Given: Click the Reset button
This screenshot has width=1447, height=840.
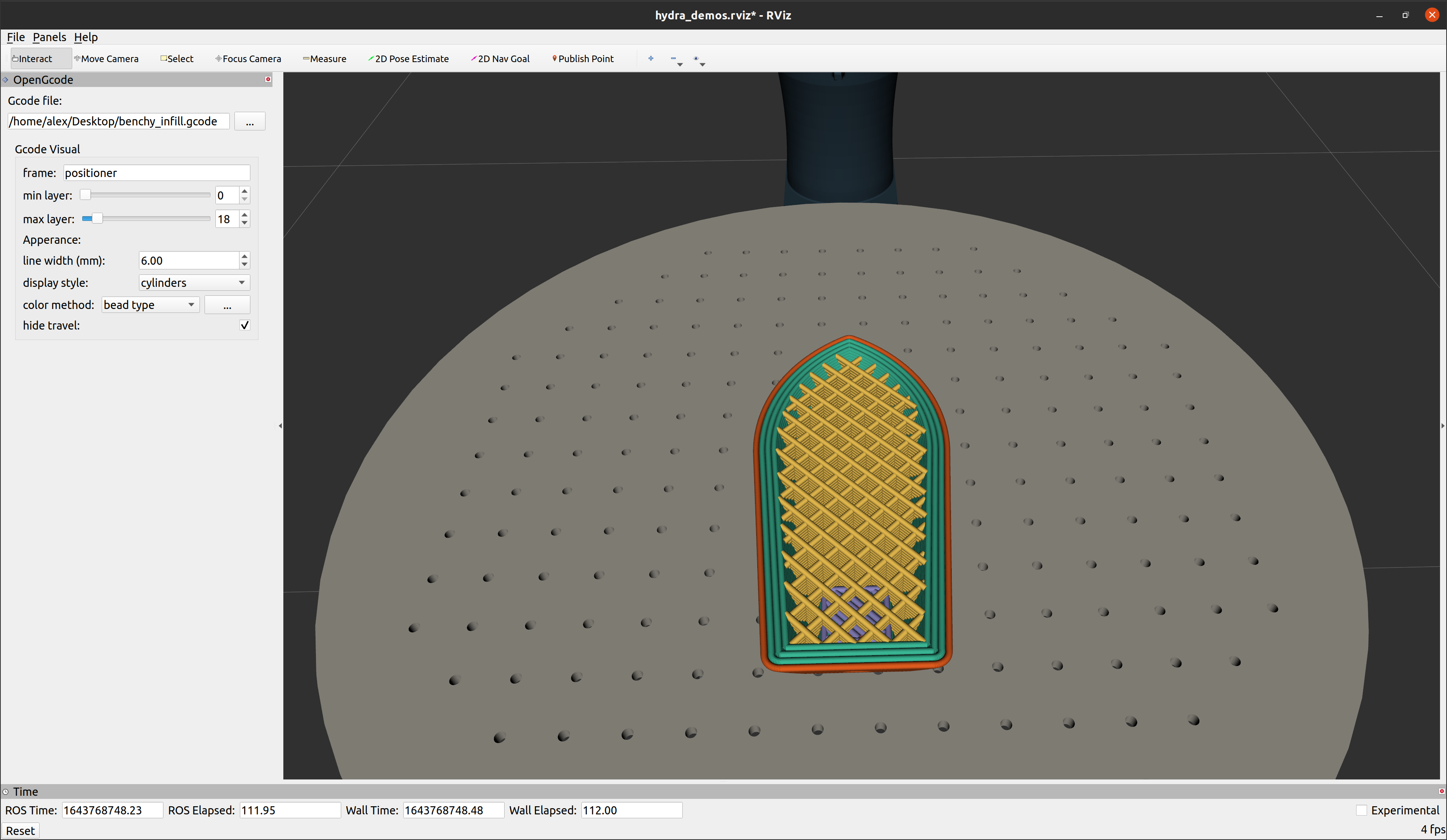Looking at the screenshot, I should [x=20, y=831].
